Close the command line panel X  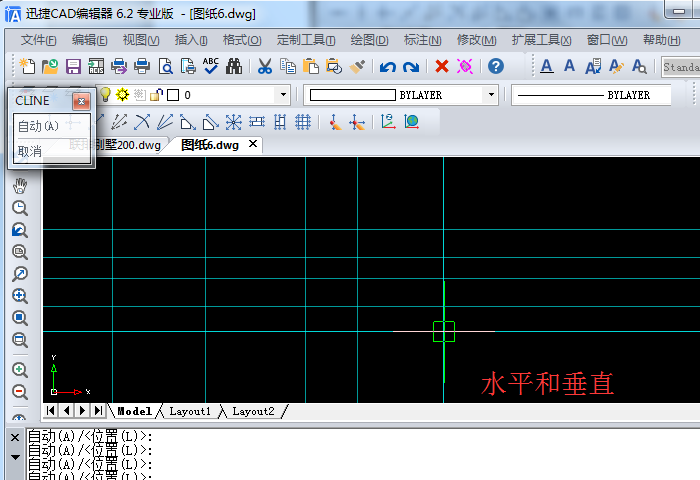15,438
